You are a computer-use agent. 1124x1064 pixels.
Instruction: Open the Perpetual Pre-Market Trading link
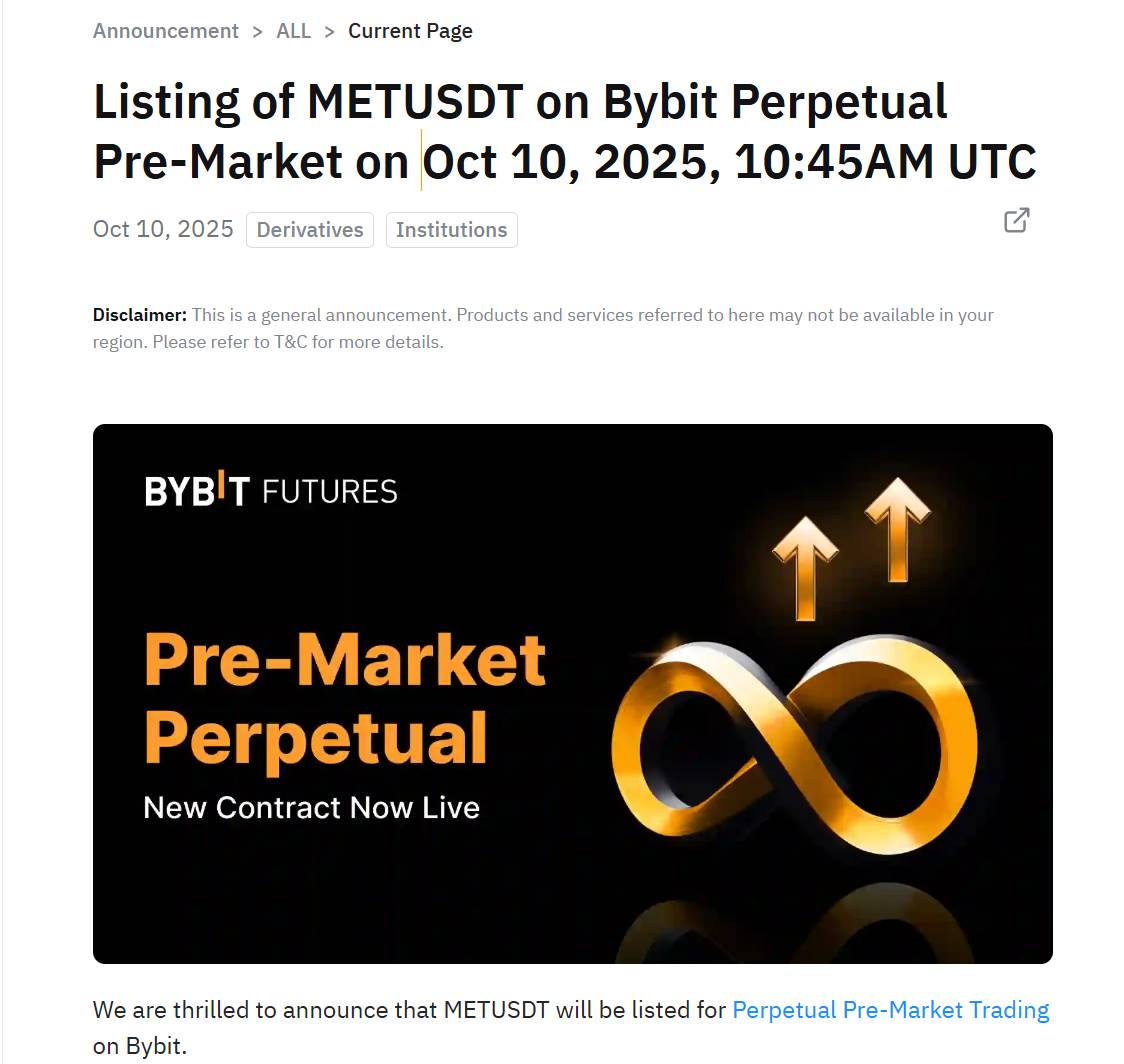[890, 1010]
